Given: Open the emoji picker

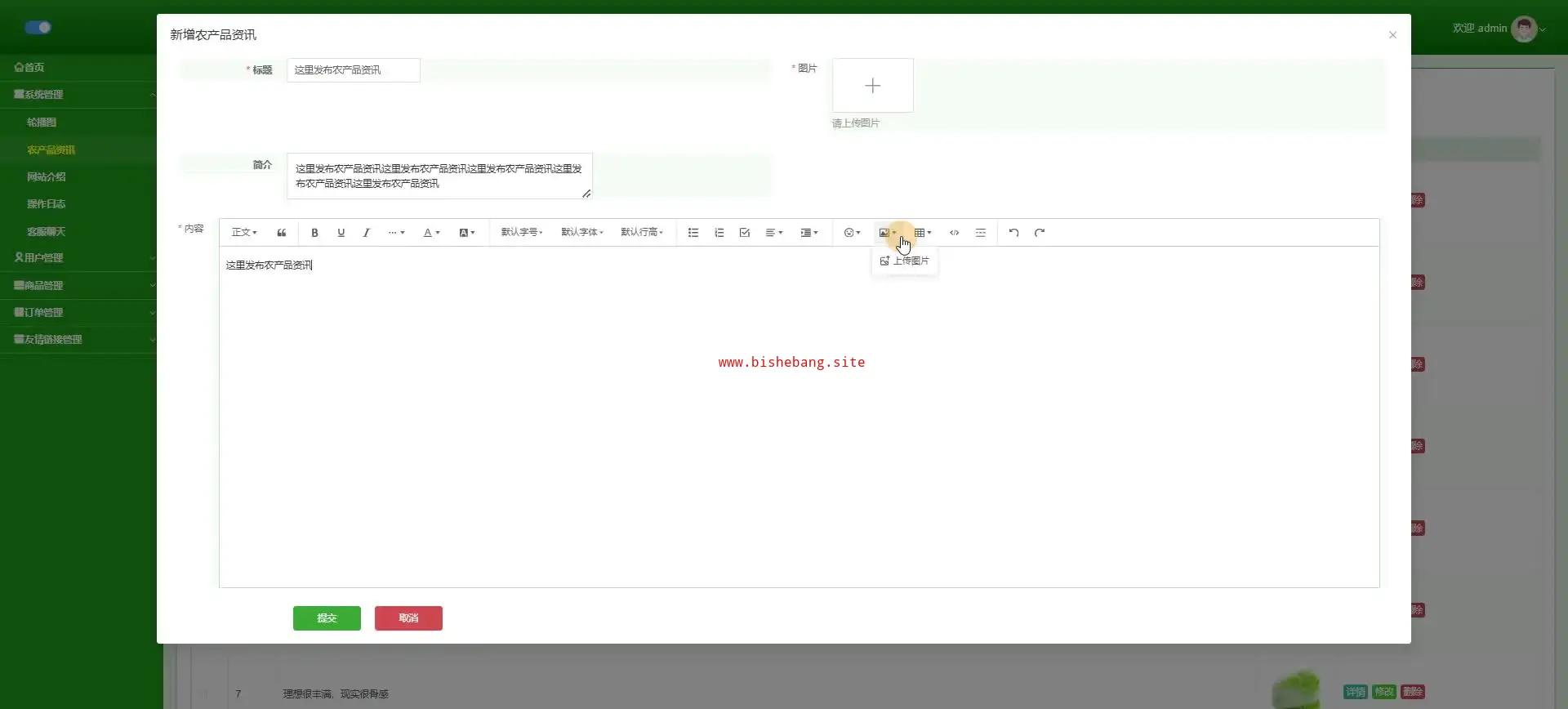Looking at the screenshot, I should pos(852,233).
